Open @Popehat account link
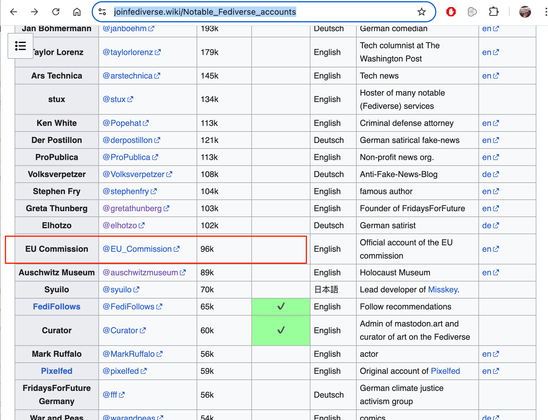The height and width of the screenshot is (420, 548). click(125, 123)
